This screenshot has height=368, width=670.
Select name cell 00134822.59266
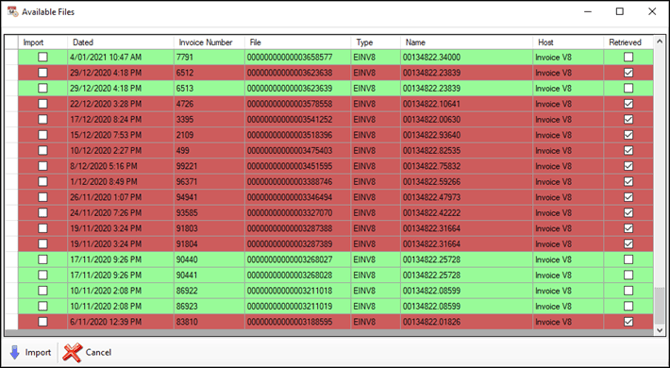click(466, 182)
